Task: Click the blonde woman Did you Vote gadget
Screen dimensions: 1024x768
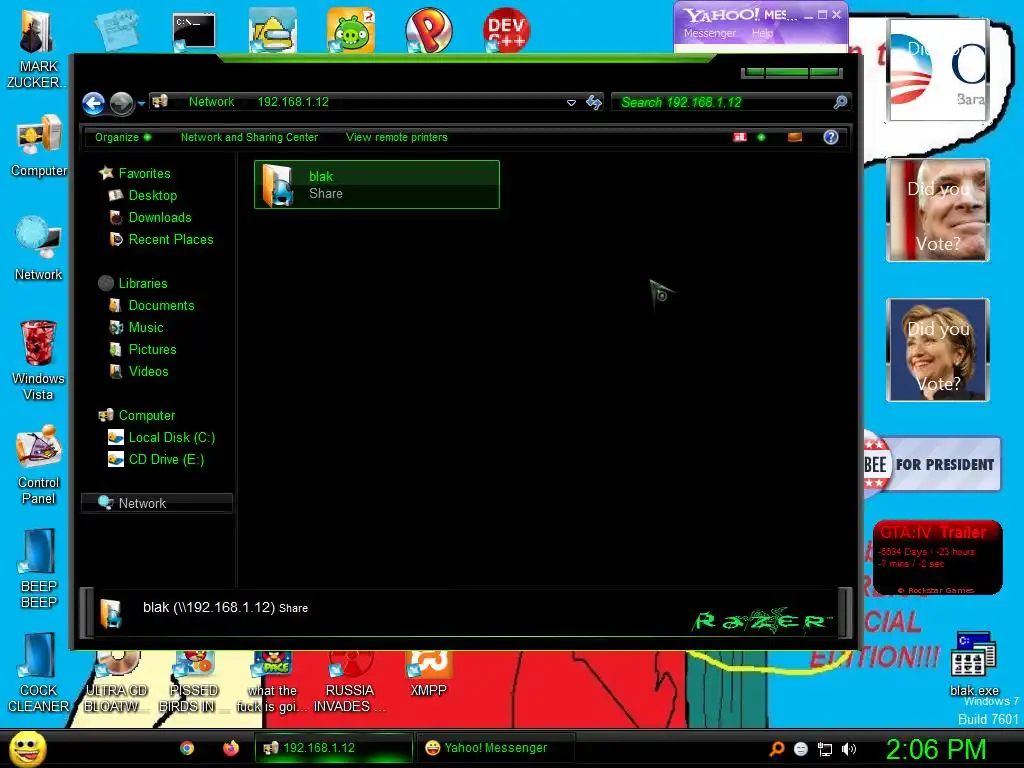Action: pyautogui.click(x=938, y=350)
